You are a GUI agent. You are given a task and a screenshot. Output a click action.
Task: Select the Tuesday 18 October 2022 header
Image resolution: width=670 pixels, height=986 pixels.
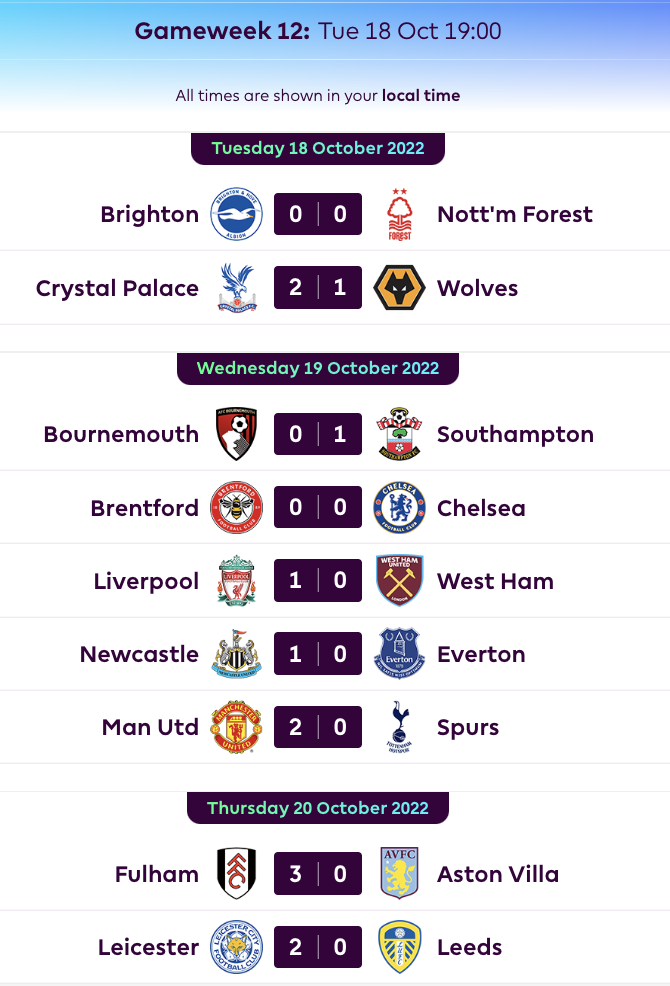tap(317, 148)
